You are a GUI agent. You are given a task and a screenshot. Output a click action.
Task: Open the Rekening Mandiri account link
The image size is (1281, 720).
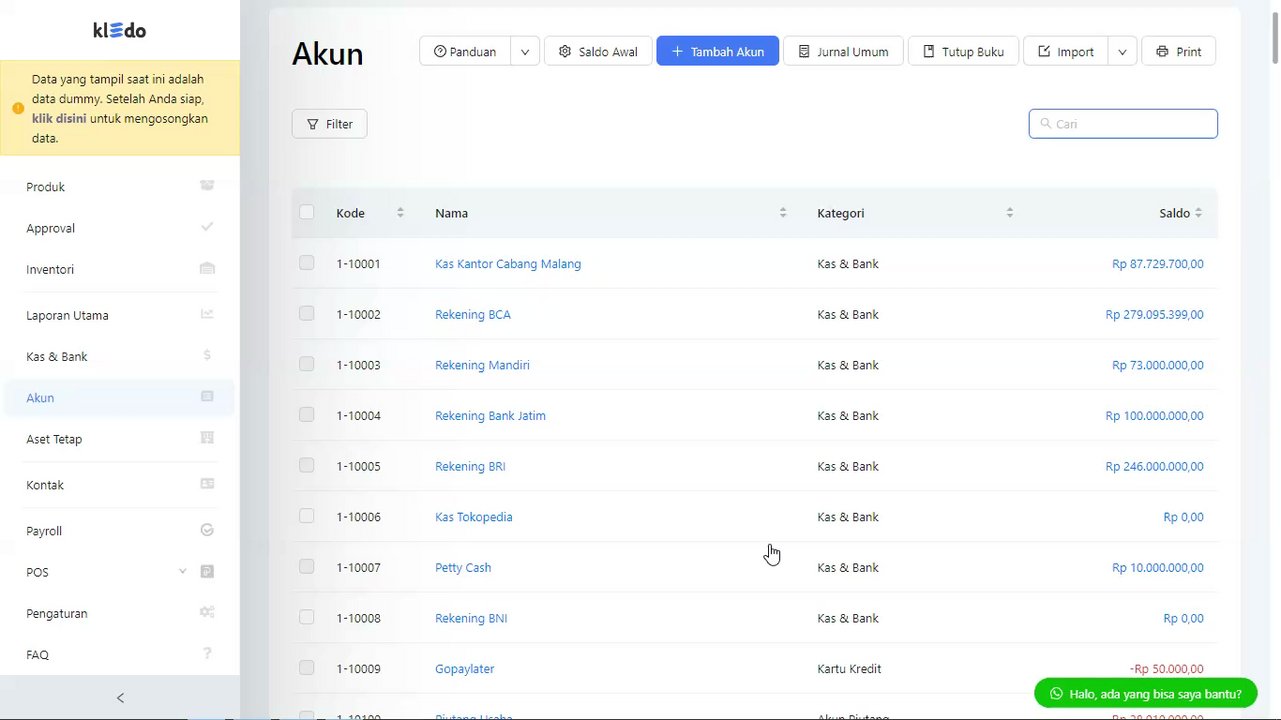(x=482, y=365)
